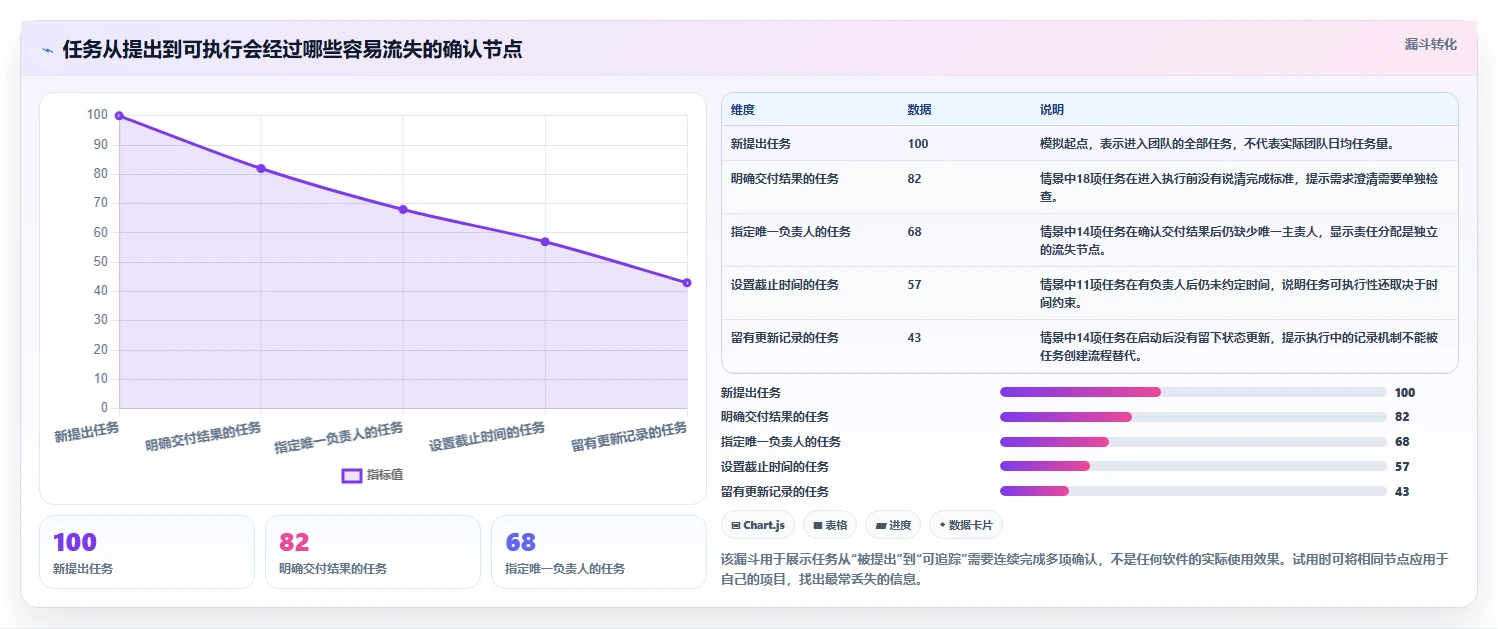Click the x-axis label 设置截止时间的任务 on the chart
The height and width of the screenshot is (629, 1498).
[488, 437]
